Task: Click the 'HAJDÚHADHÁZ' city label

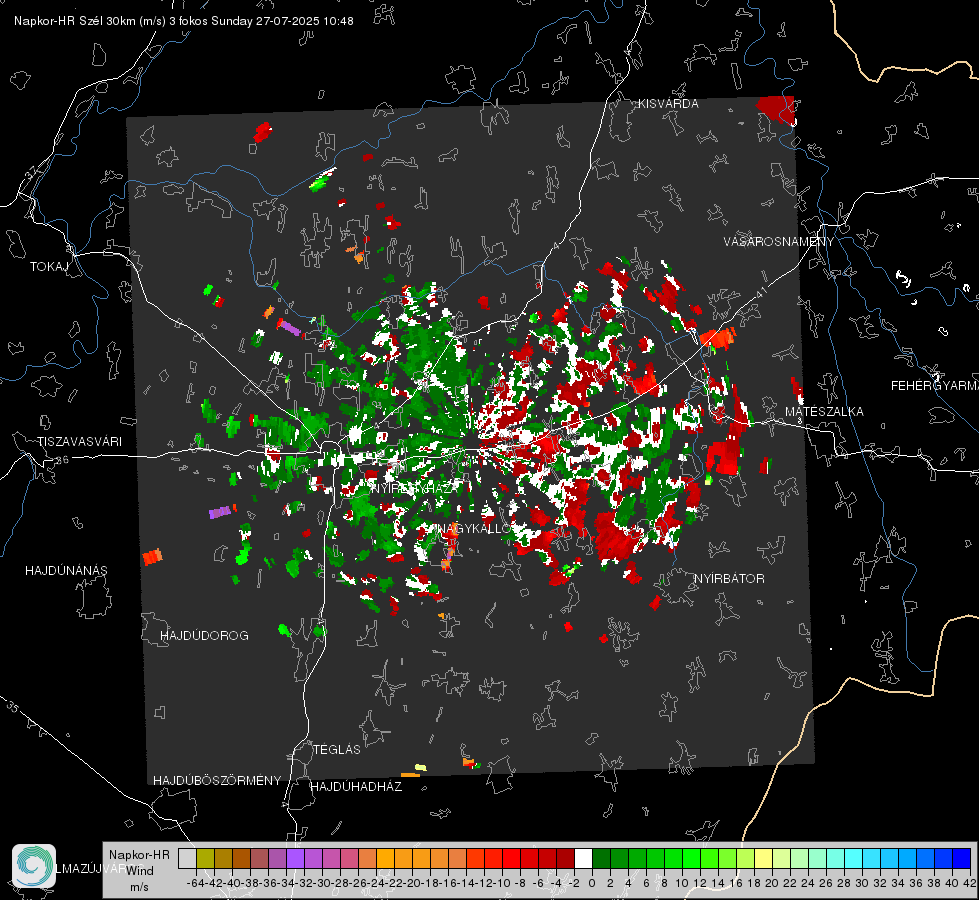Action: click(356, 787)
